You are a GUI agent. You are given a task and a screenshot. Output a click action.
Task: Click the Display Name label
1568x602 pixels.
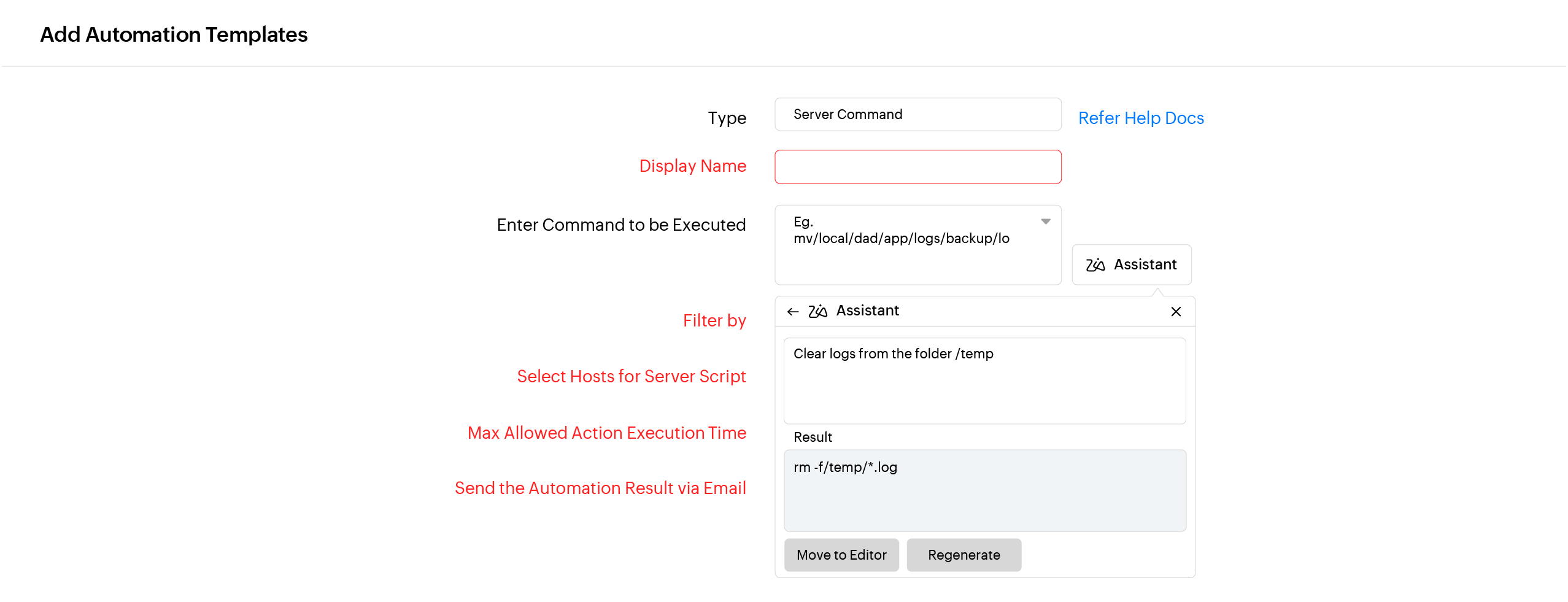pyautogui.click(x=692, y=166)
